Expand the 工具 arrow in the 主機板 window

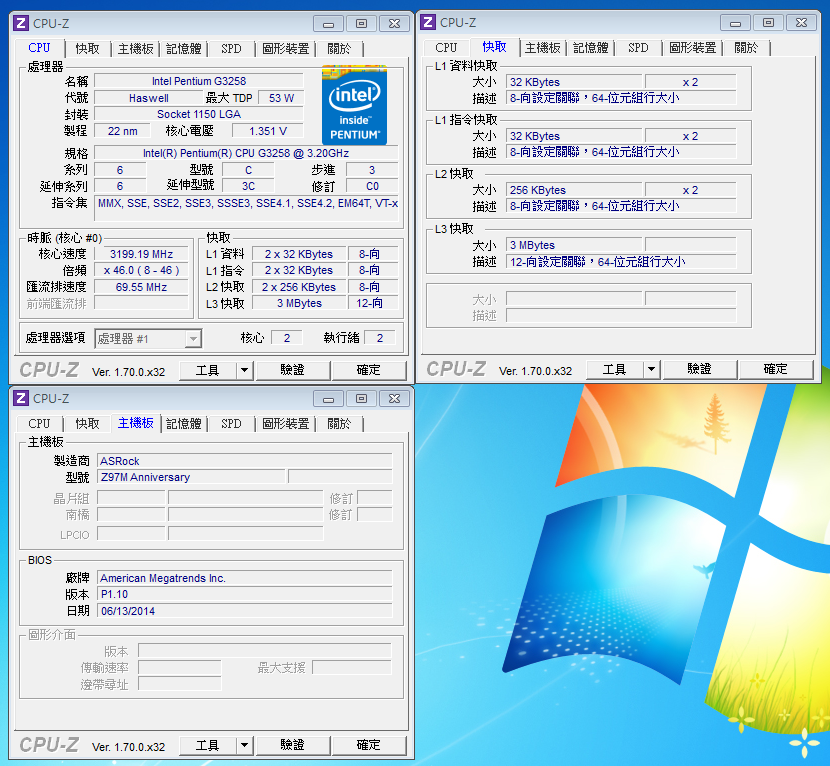[x=245, y=745]
